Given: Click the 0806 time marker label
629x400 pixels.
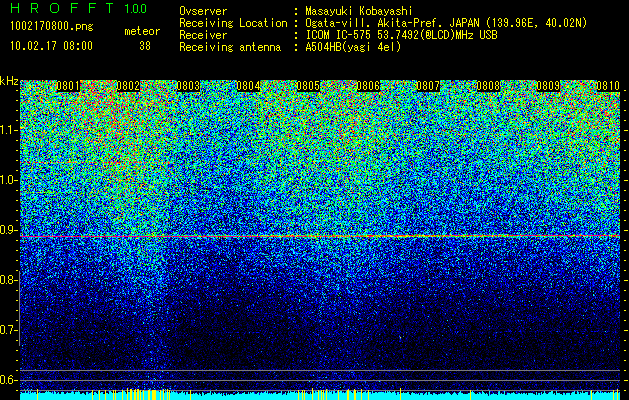Looking at the screenshot, I should pos(368,86).
